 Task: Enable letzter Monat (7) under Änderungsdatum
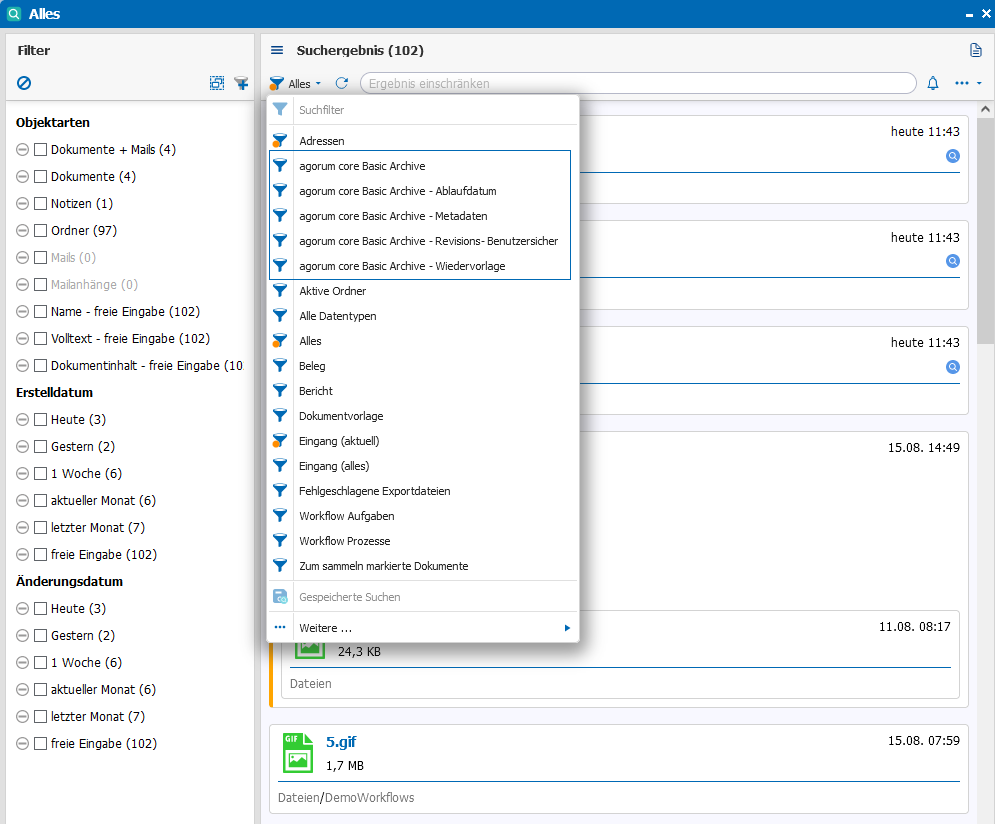(x=40, y=717)
